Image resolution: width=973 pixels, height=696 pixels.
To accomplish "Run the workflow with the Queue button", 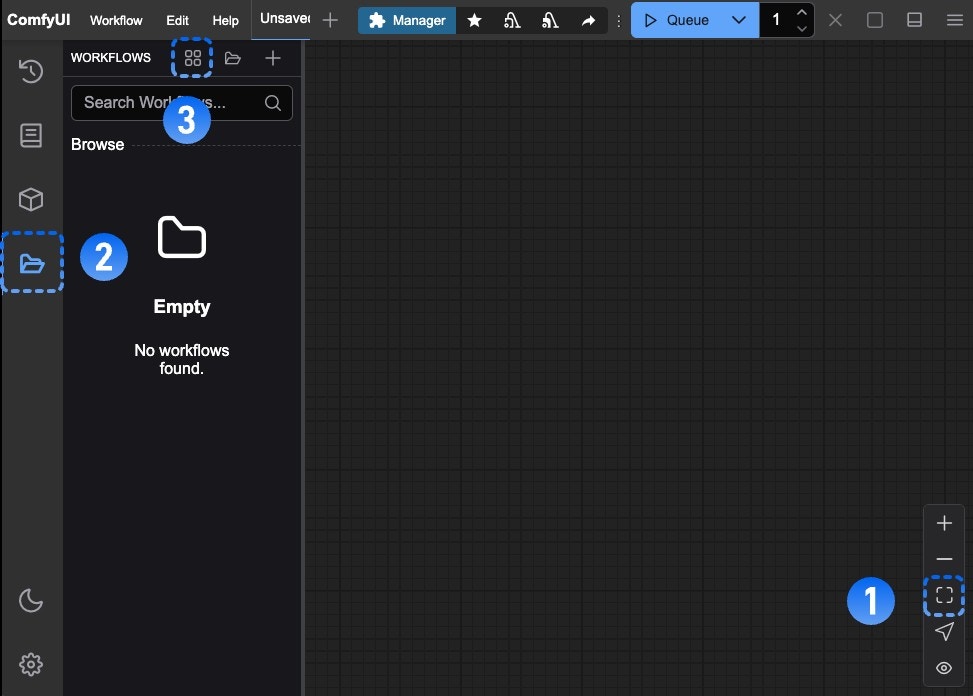I will (x=683, y=19).
